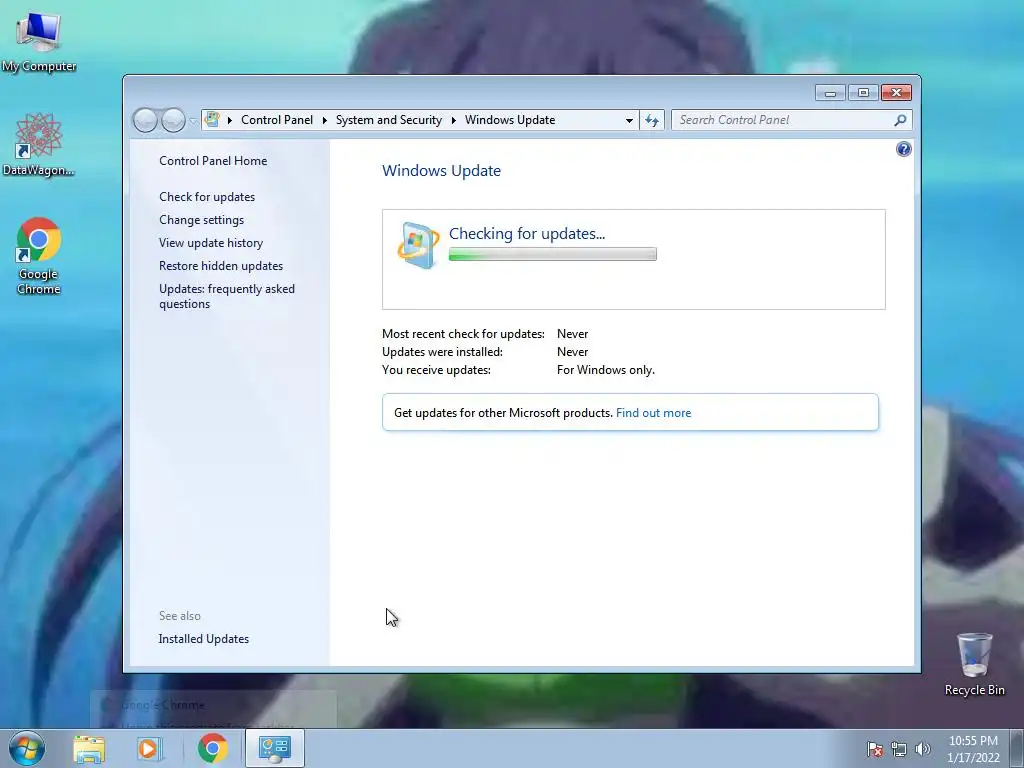Open the Google Chrome desktop shortcut
The image size is (1024, 768).
[39, 256]
